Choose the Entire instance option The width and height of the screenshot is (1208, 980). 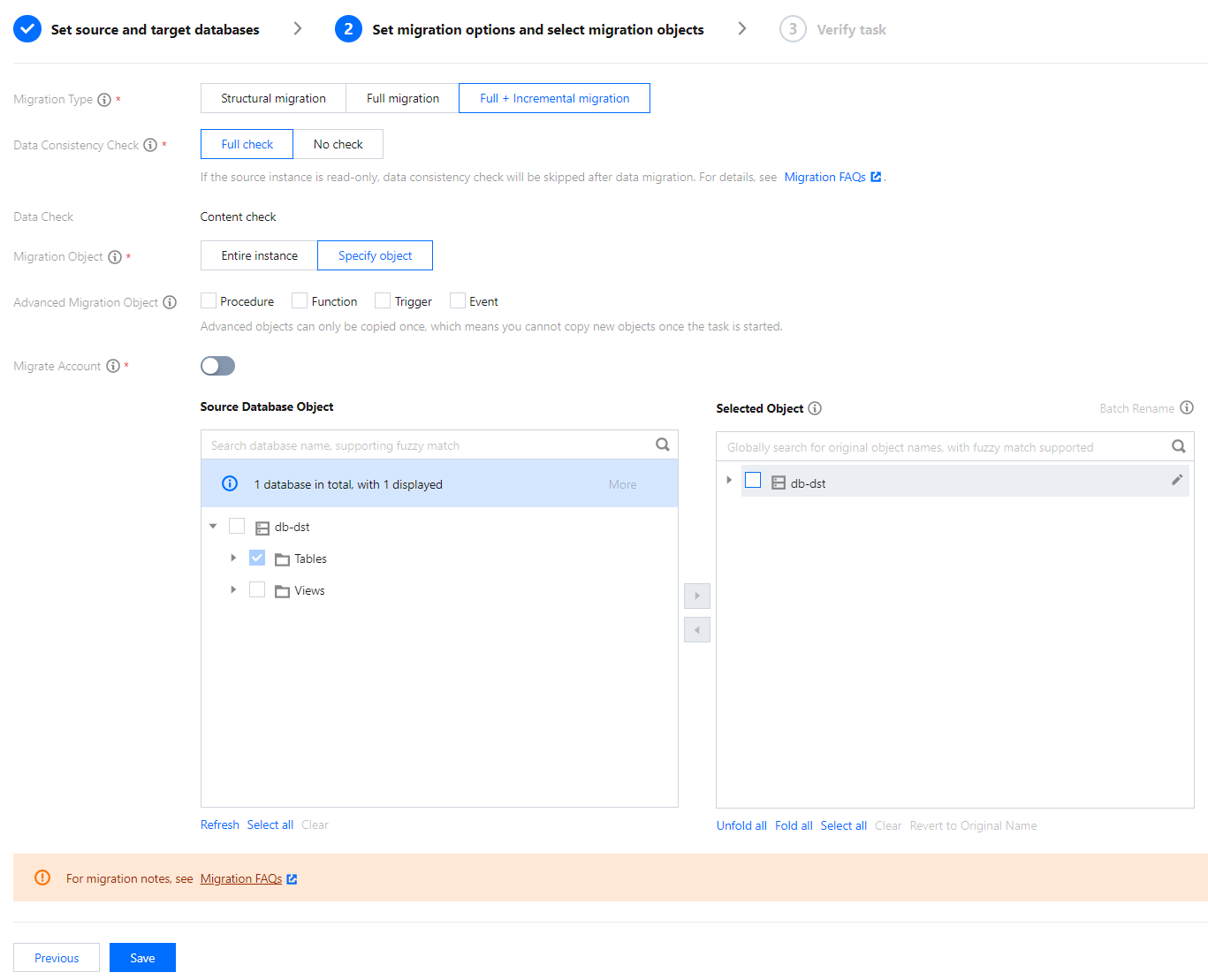pyautogui.click(x=259, y=255)
